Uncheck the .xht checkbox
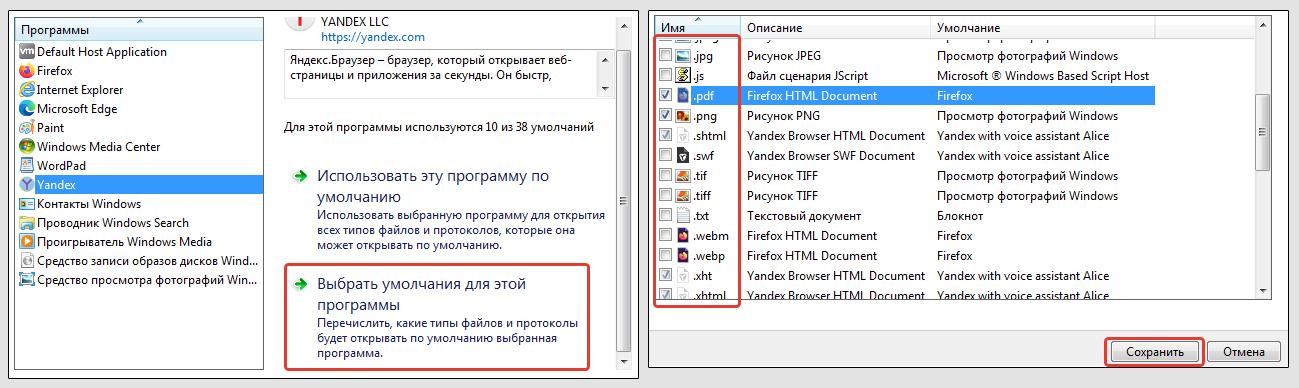Image resolution: width=1299 pixels, height=388 pixels. tap(665, 276)
